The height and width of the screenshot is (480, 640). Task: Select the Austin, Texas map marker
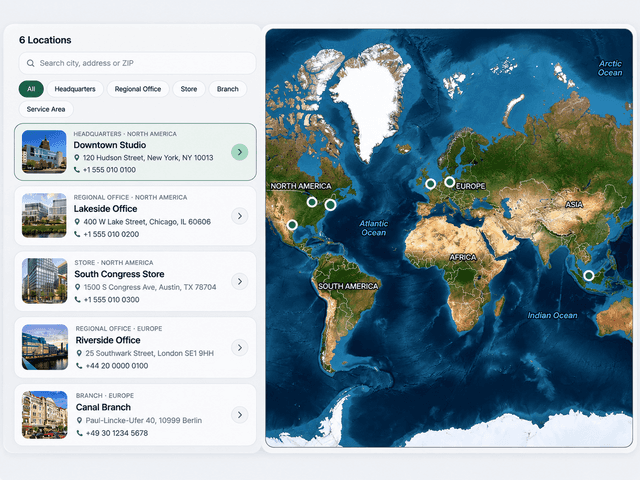click(292, 224)
